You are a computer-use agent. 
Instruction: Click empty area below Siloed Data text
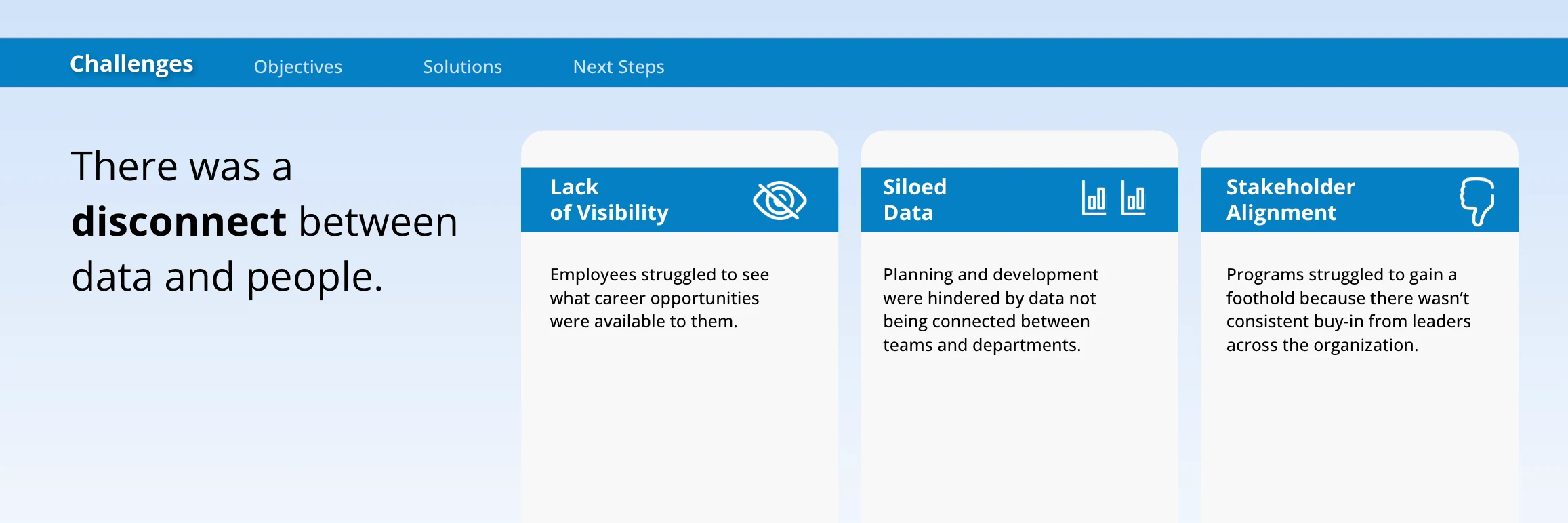[1020, 440]
